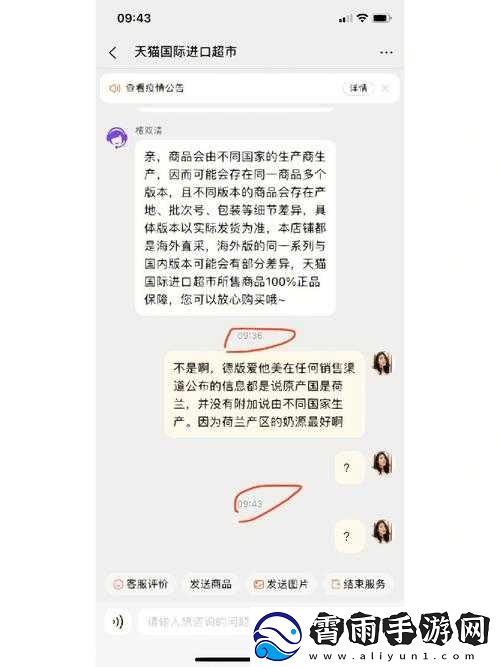This screenshot has width=500, height=667.
Task: Select the 结束服务 end service option
Action: pos(358,584)
